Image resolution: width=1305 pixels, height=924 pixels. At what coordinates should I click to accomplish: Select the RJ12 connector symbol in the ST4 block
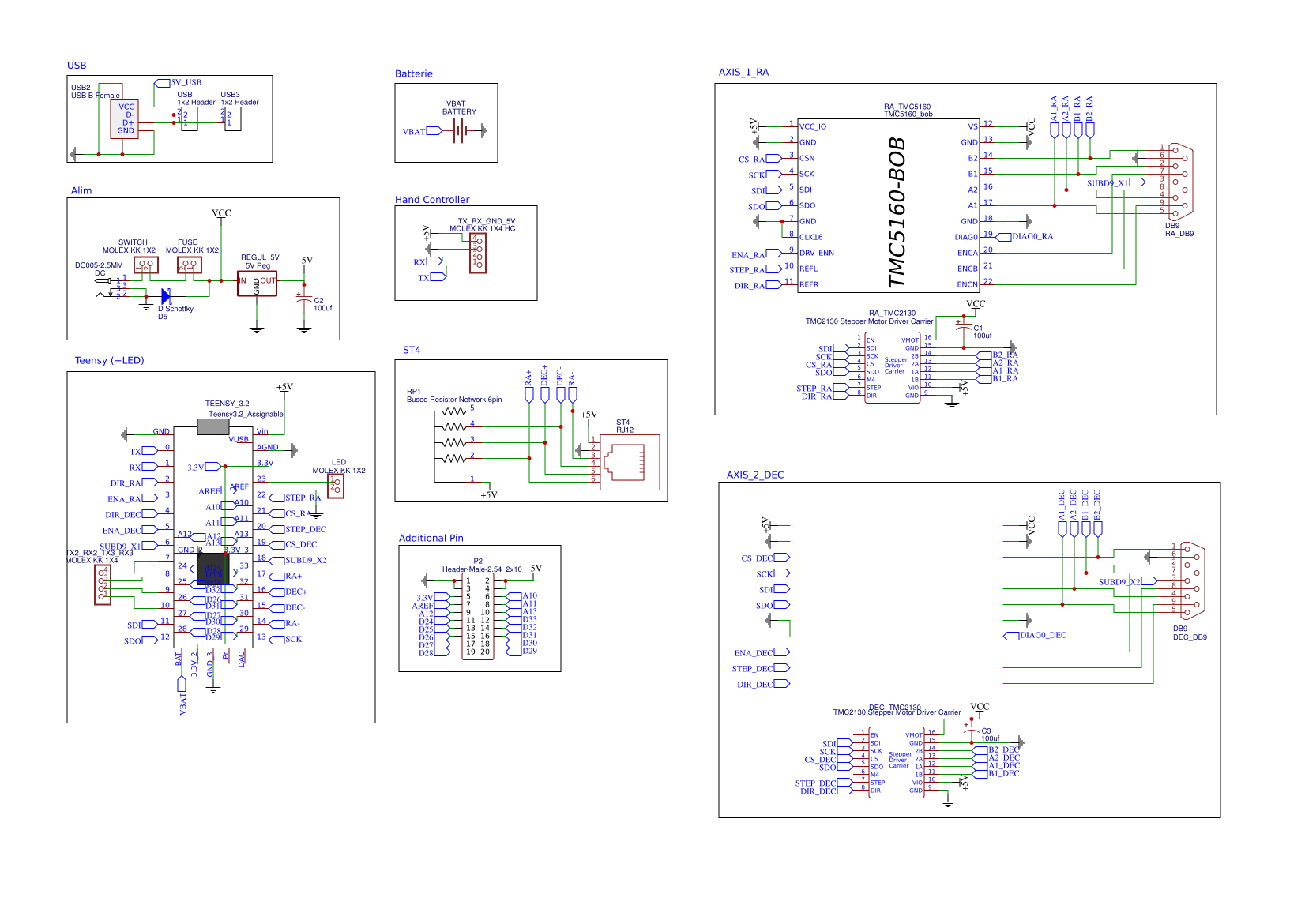coord(630,463)
